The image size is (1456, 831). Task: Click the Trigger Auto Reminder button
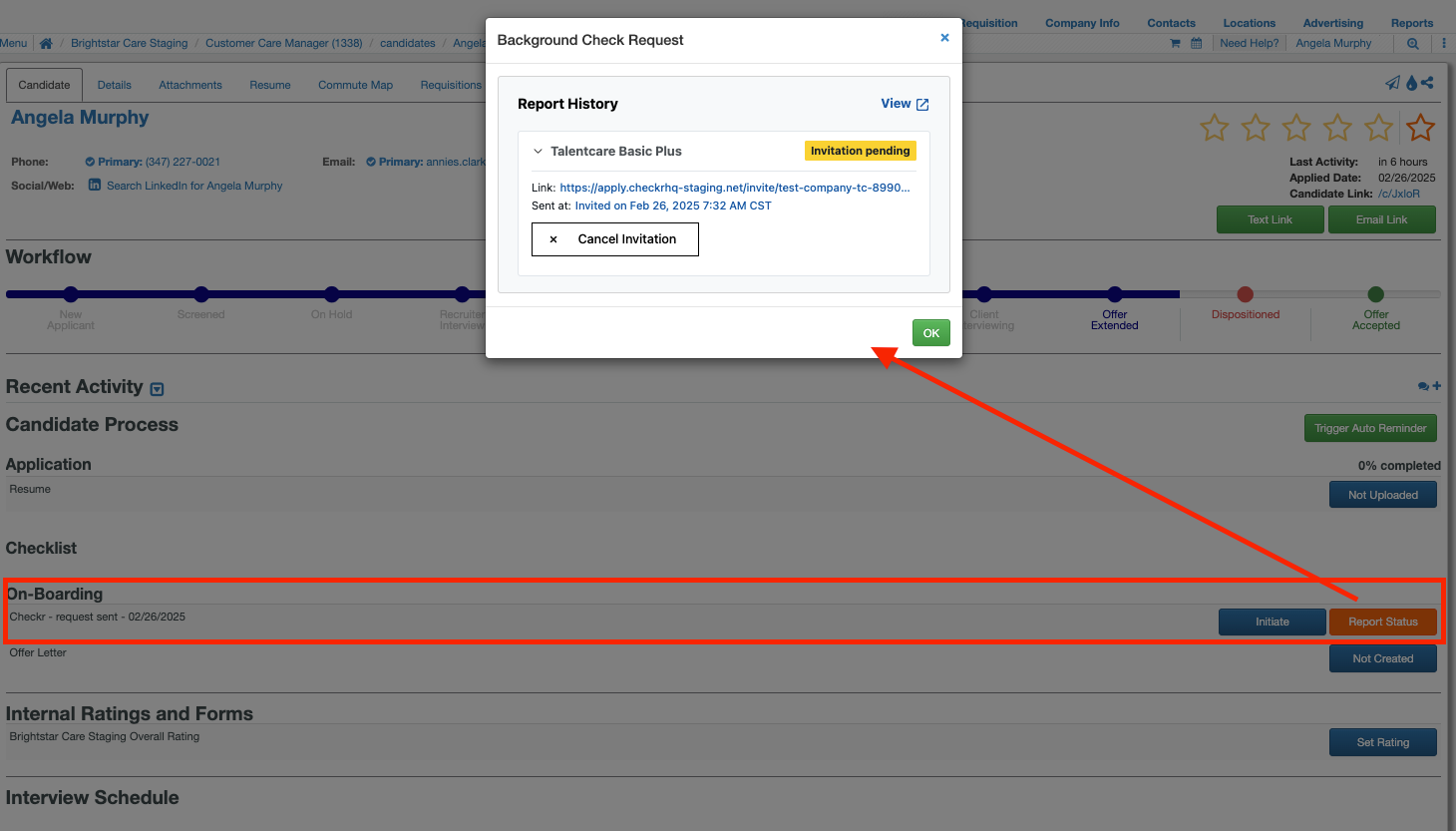[x=1370, y=428]
